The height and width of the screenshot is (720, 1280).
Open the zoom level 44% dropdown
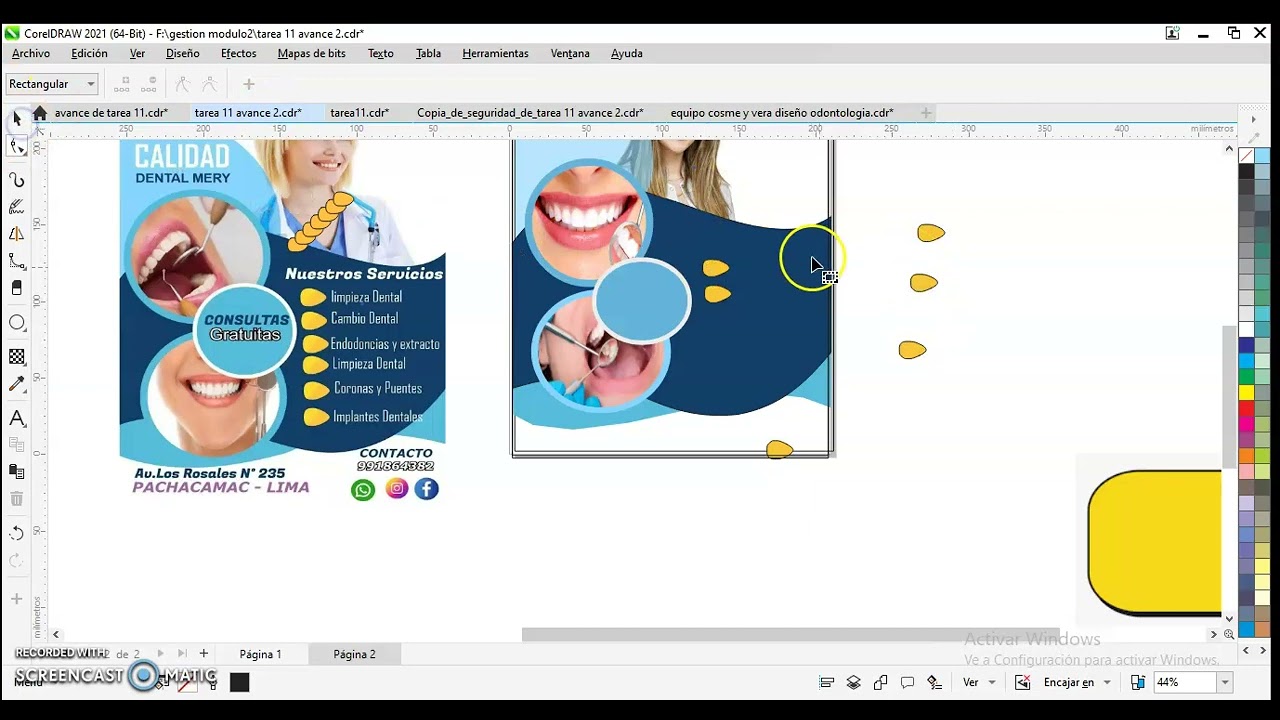[1224, 682]
